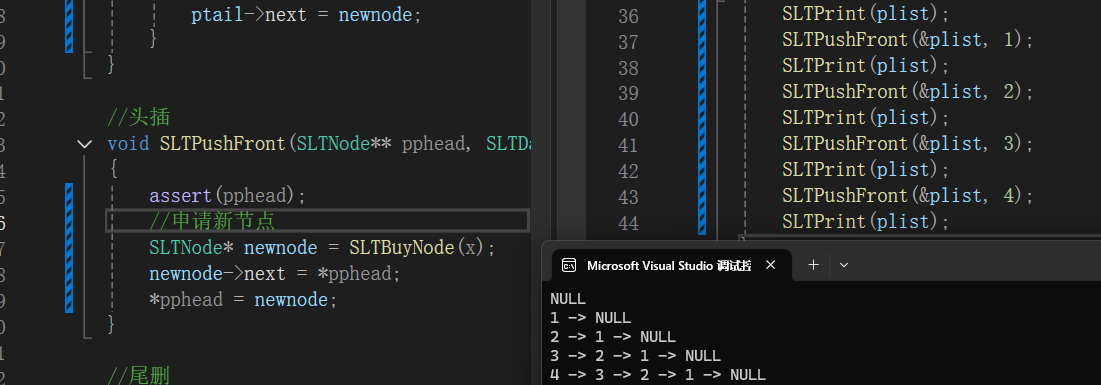Click console output line '2 -> 1 -> NULL'
The height and width of the screenshot is (385, 1101).
click(613, 337)
